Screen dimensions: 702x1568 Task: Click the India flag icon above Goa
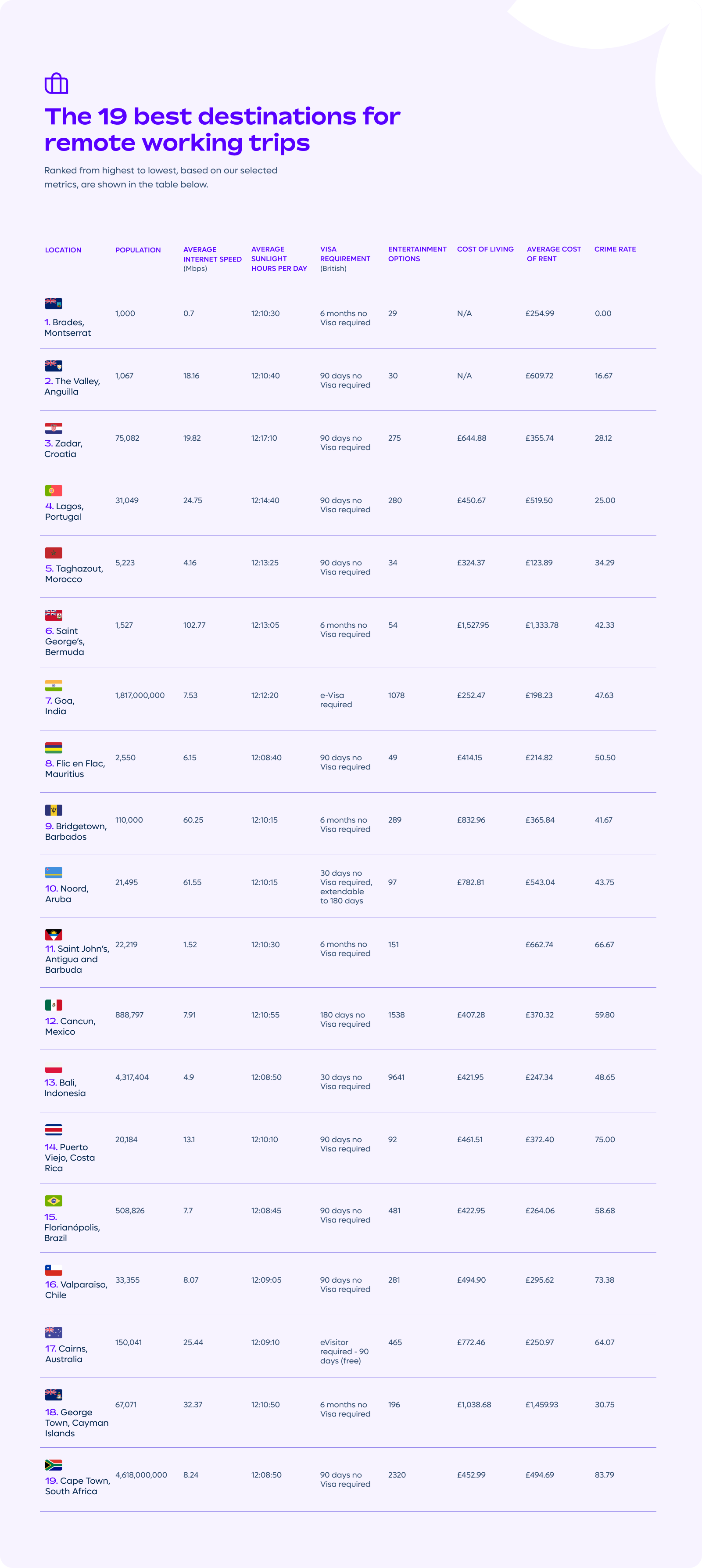54,685
